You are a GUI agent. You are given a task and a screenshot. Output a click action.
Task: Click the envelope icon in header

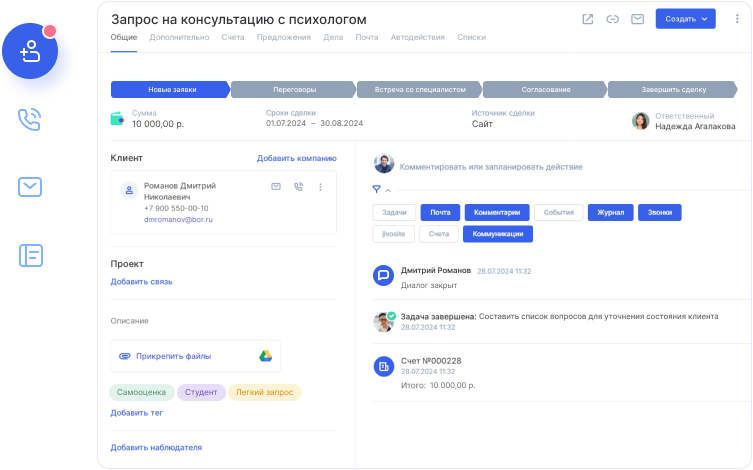(637, 19)
